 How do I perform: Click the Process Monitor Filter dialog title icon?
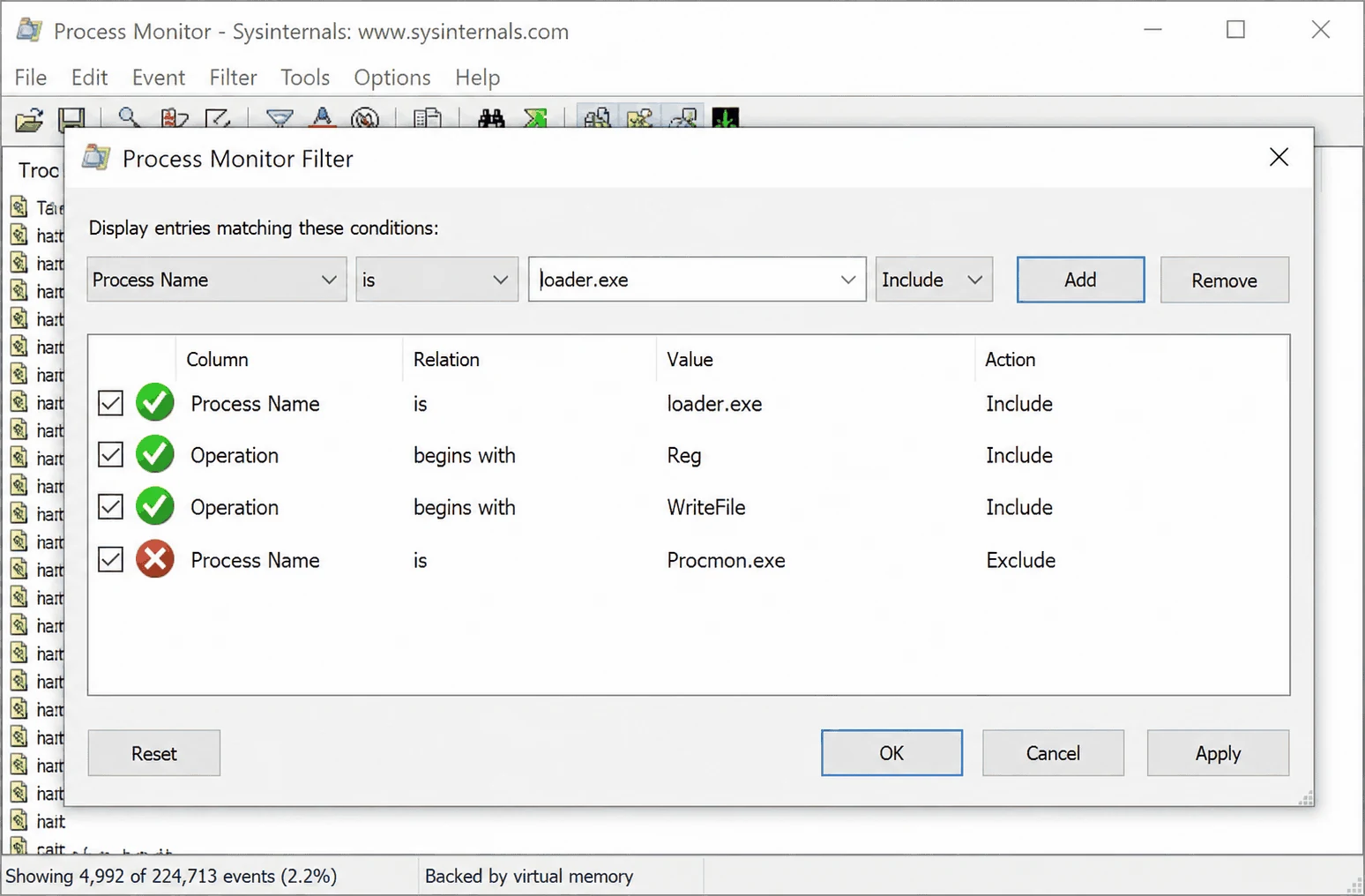coord(96,159)
